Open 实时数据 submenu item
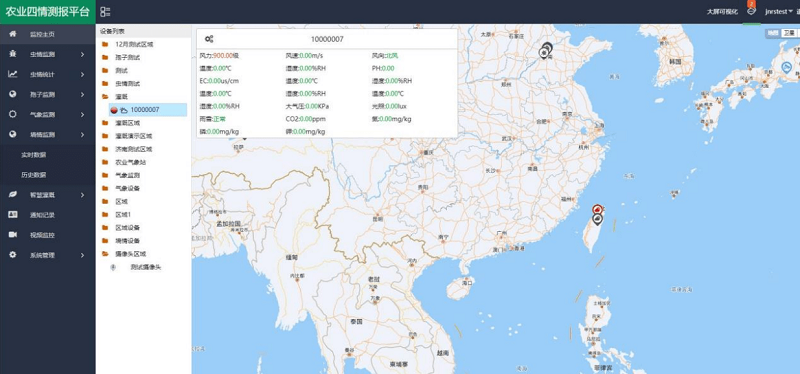 (34, 155)
